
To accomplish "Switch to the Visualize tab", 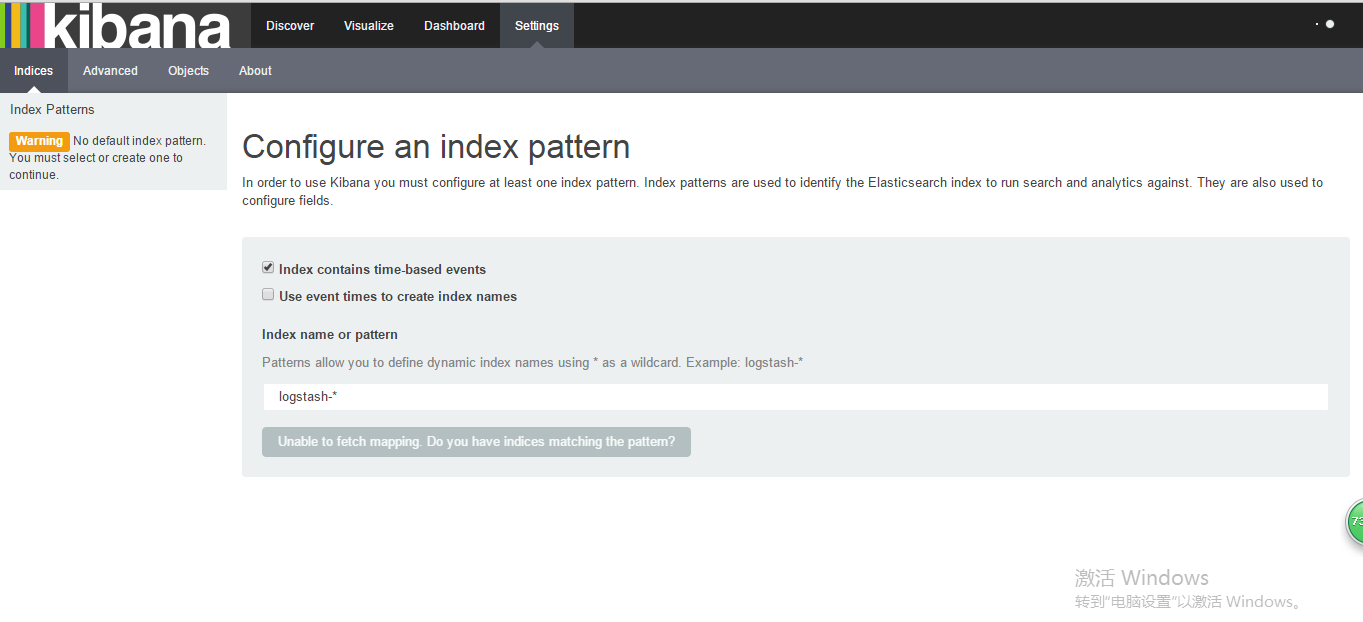I will coord(368,25).
